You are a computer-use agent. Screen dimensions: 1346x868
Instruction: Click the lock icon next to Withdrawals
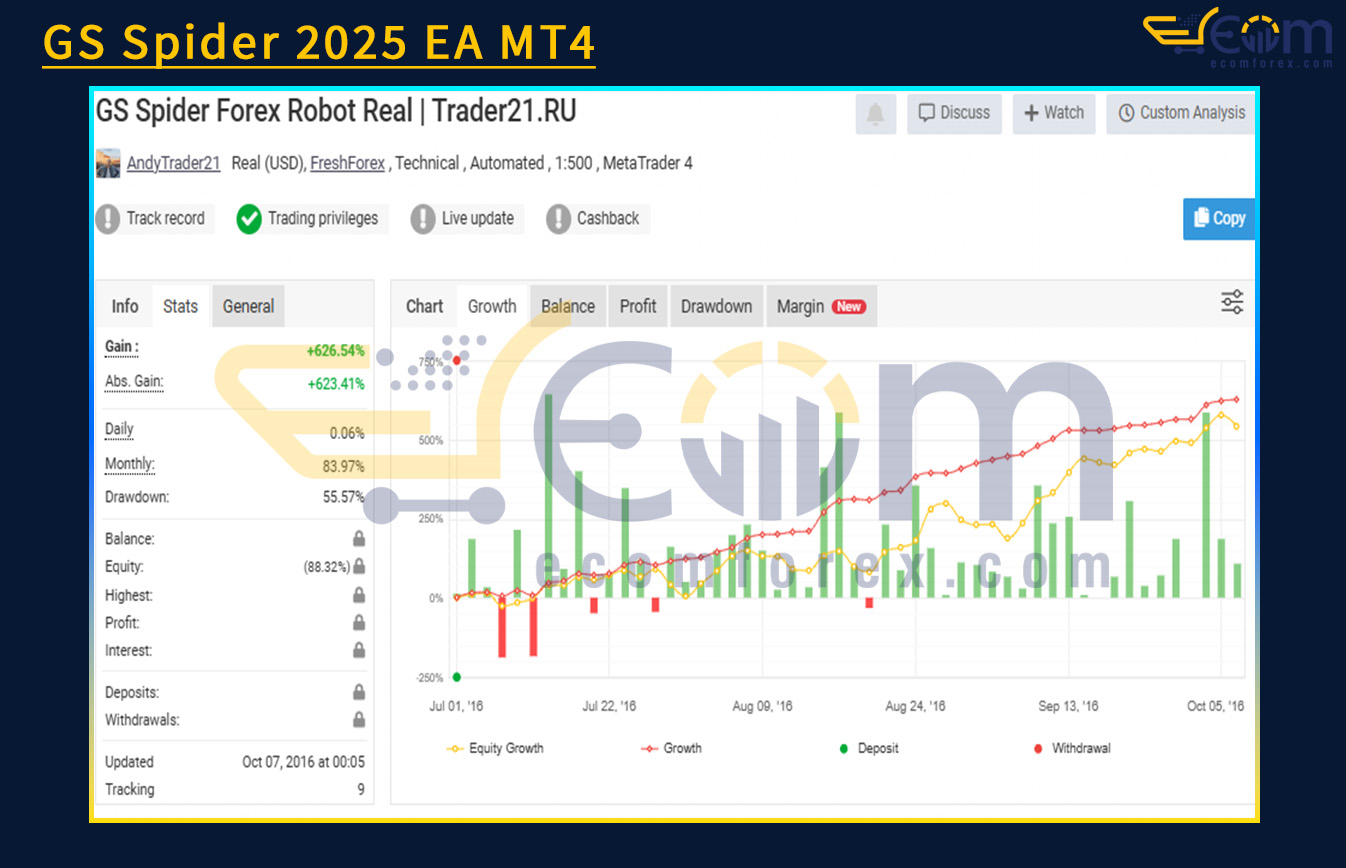click(359, 720)
